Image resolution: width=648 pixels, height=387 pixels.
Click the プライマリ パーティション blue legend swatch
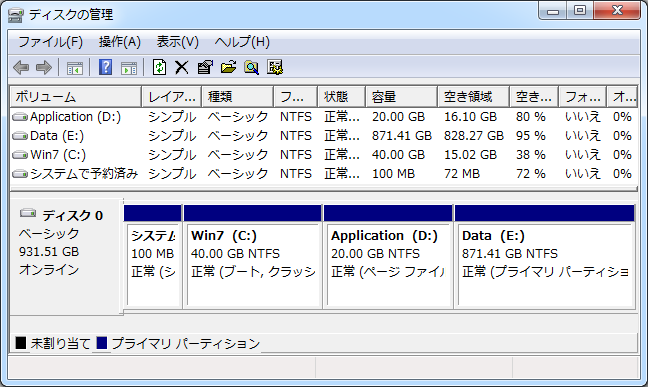tap(102, 343)
